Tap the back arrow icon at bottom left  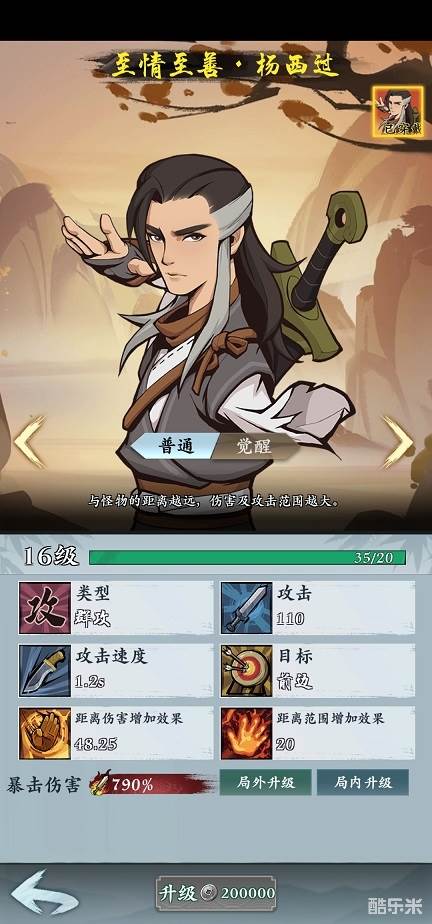tap(44, 892)
